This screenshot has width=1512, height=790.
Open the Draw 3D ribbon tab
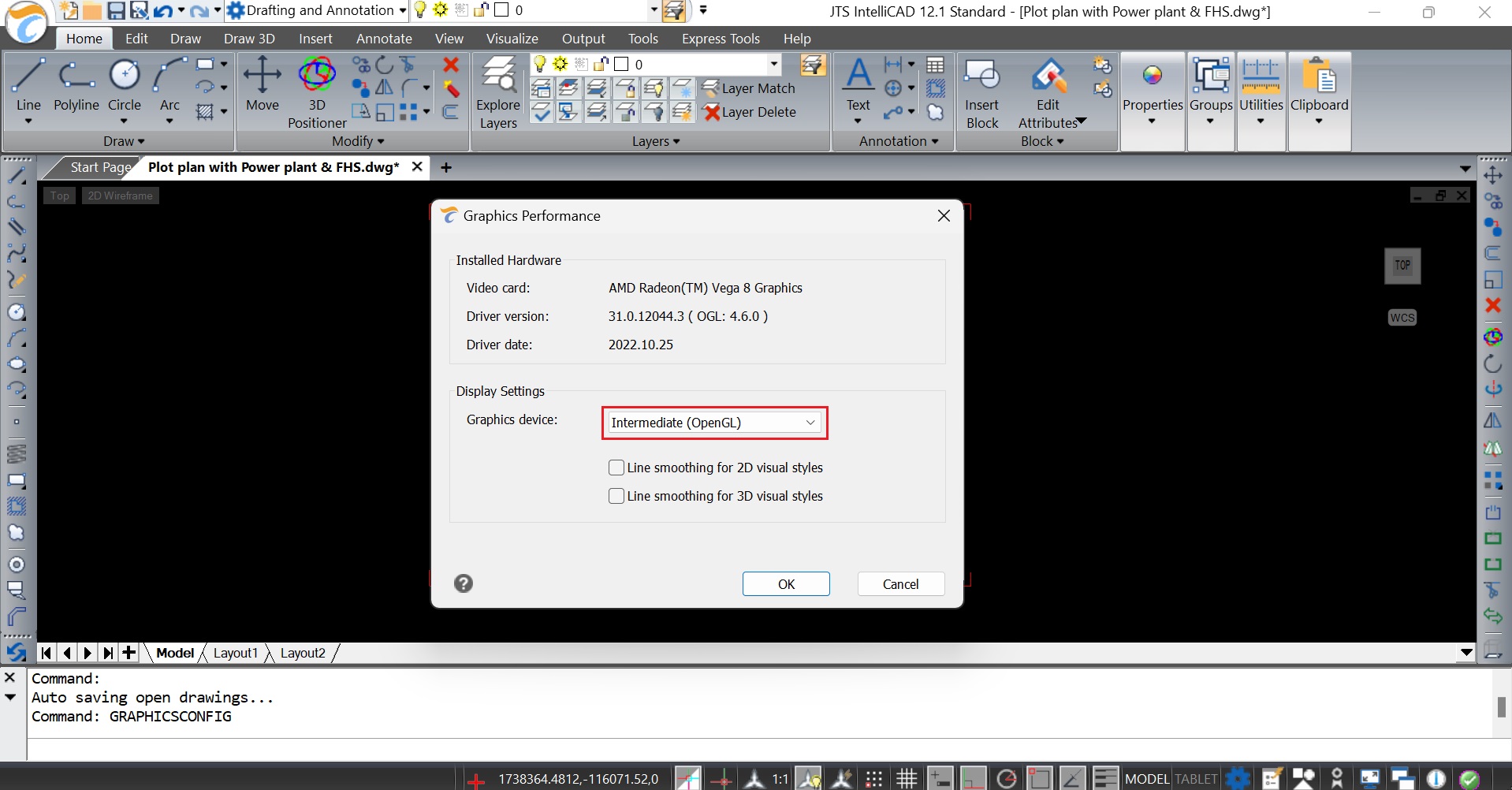(249, 39)
